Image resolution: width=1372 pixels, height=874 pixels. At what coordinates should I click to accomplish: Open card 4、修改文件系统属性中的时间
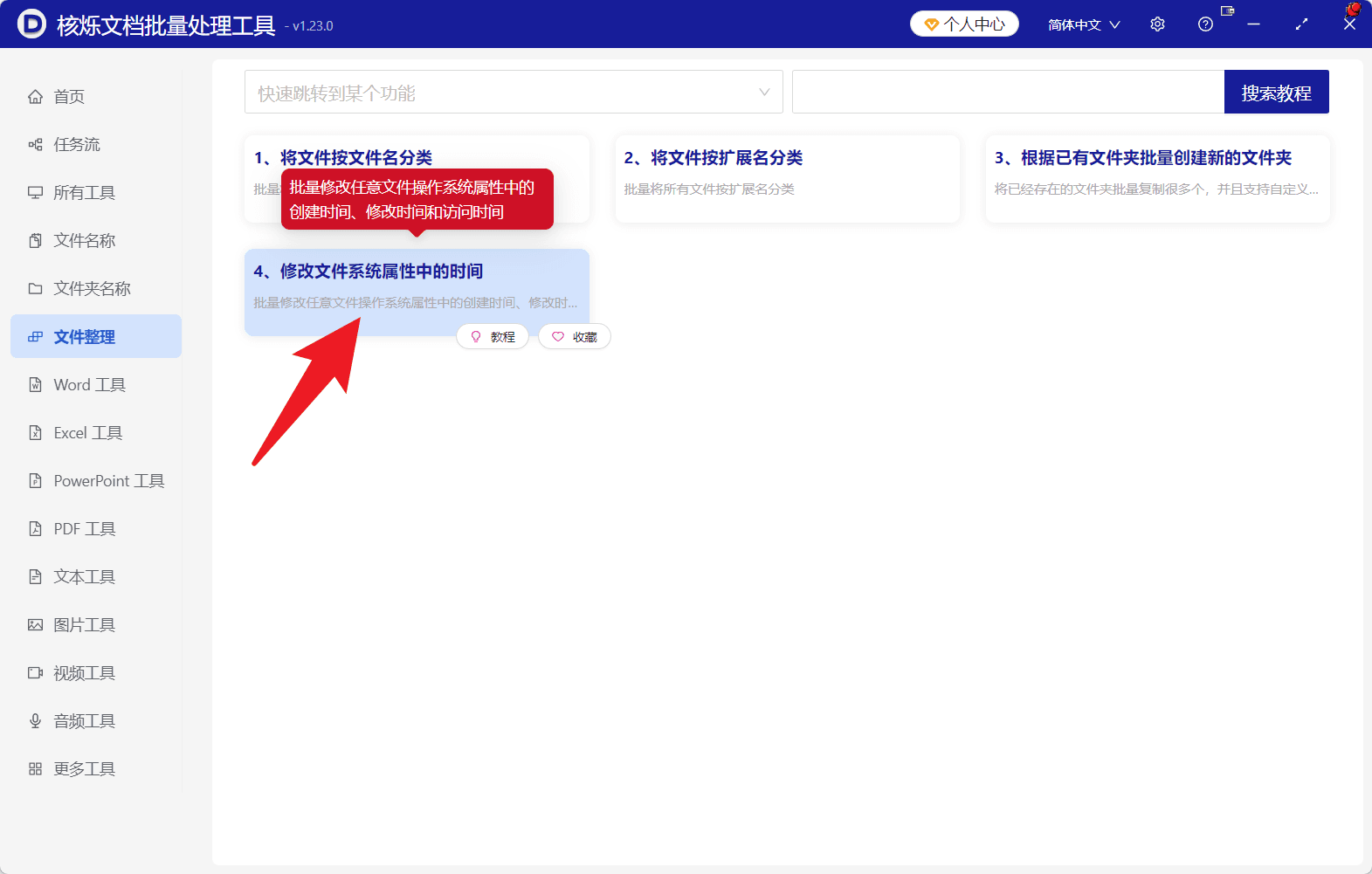click(417, 292)
